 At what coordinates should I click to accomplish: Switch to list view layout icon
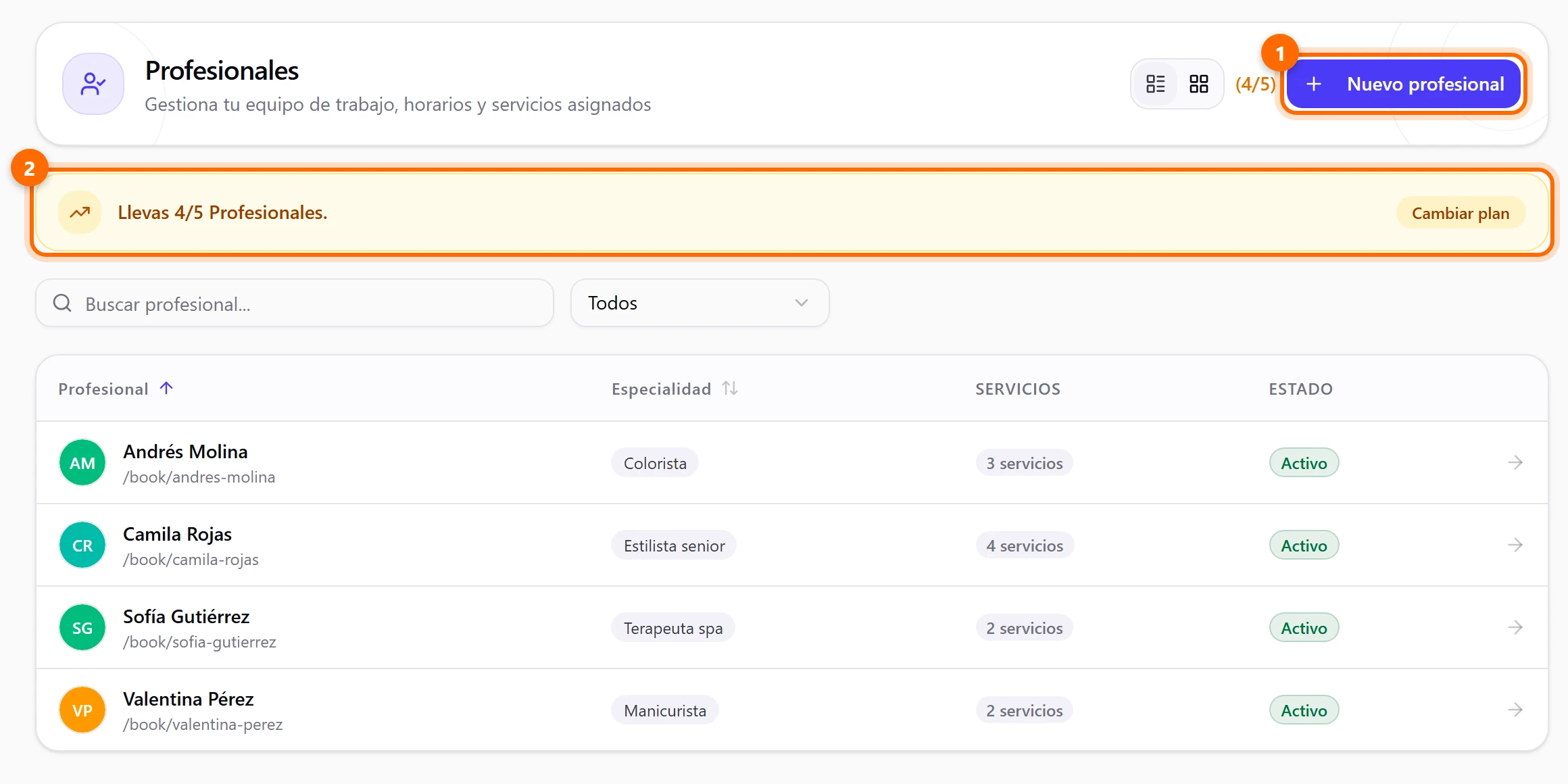[1156, 84]
